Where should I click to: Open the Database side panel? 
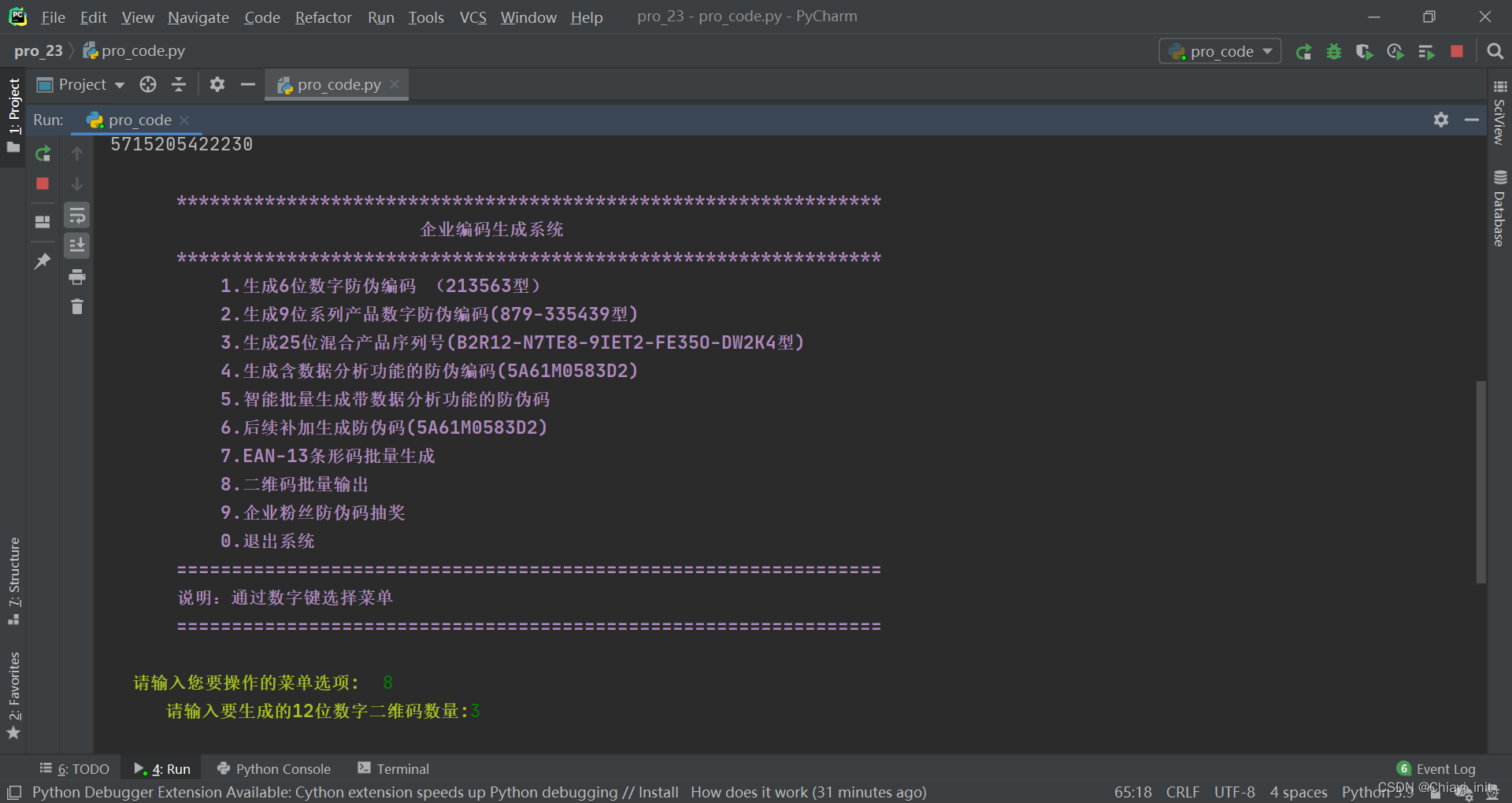pos(1500,208)
